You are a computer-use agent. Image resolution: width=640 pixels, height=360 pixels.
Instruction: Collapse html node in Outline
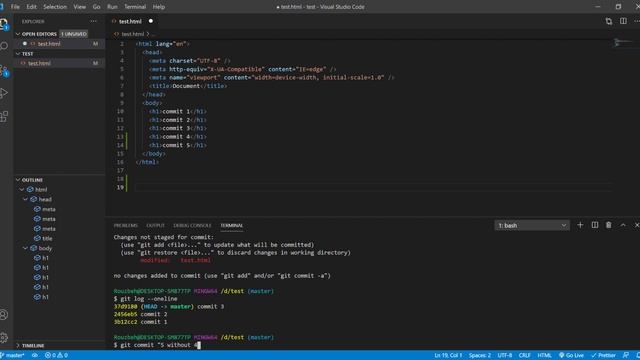click(x=22, y=189)
